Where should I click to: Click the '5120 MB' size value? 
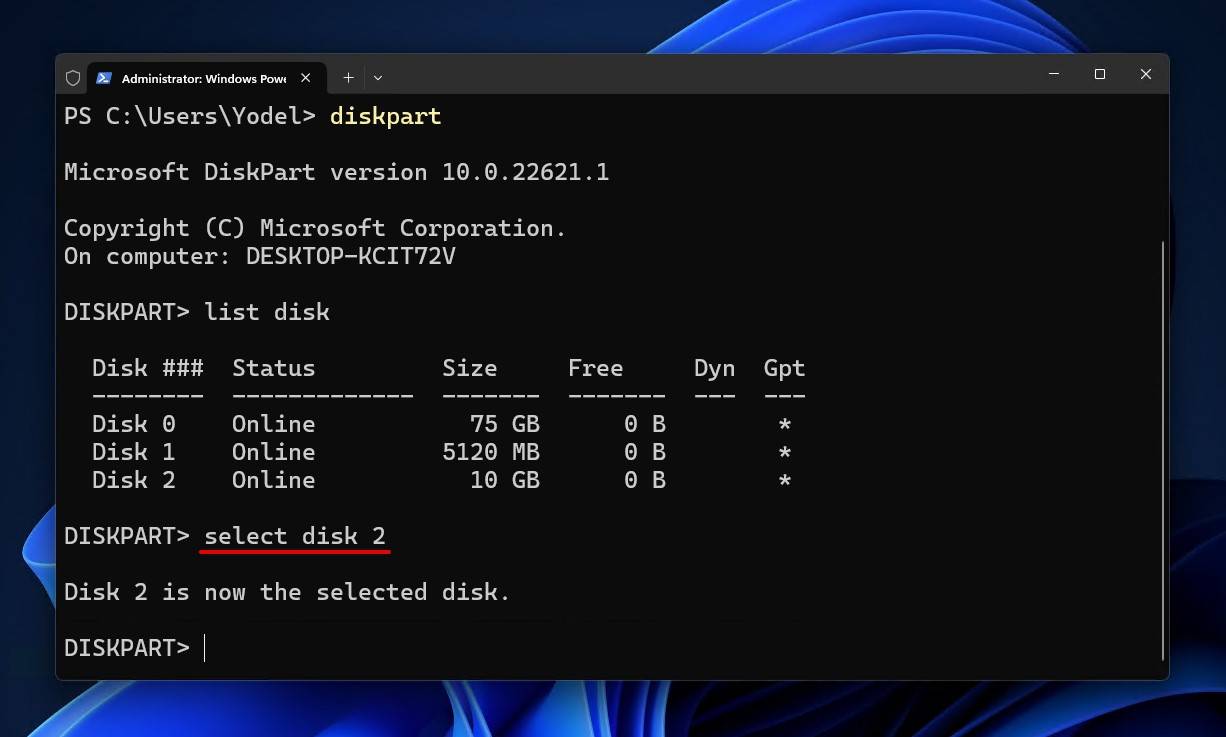(491, 452)
